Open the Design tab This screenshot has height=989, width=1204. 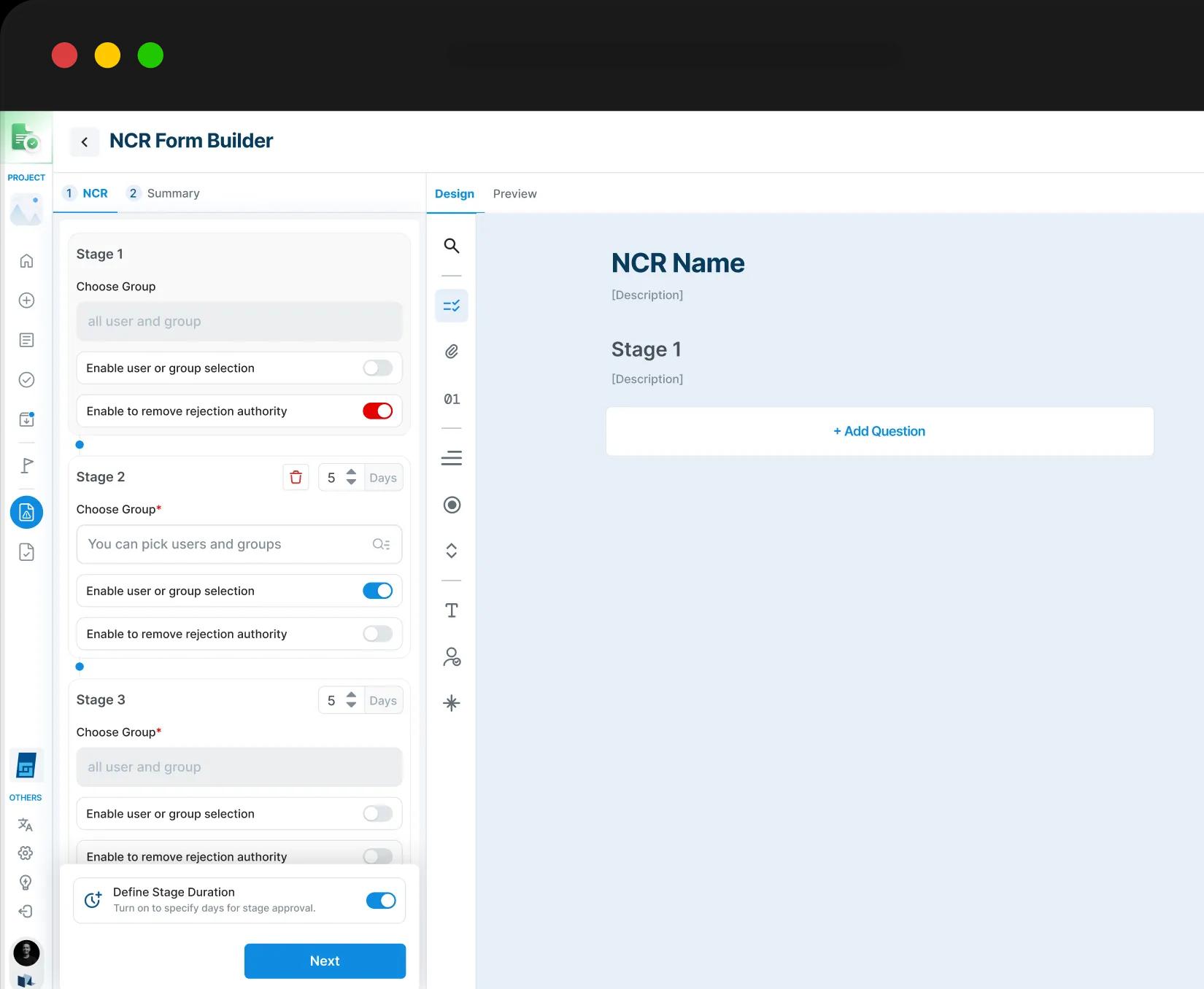(455, 194)
